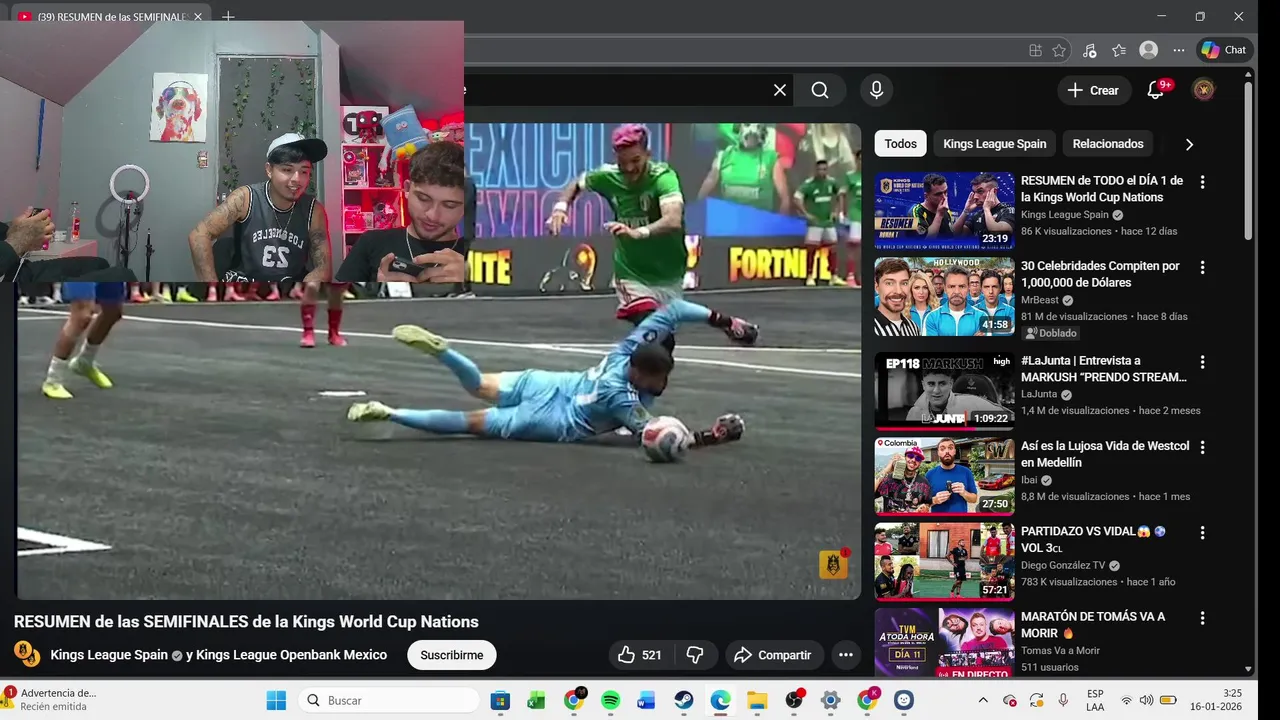Open Lujosa Vida de Westcol thumbnail
The height and width of the screenshot is (720, 1280).
point(945,476)
